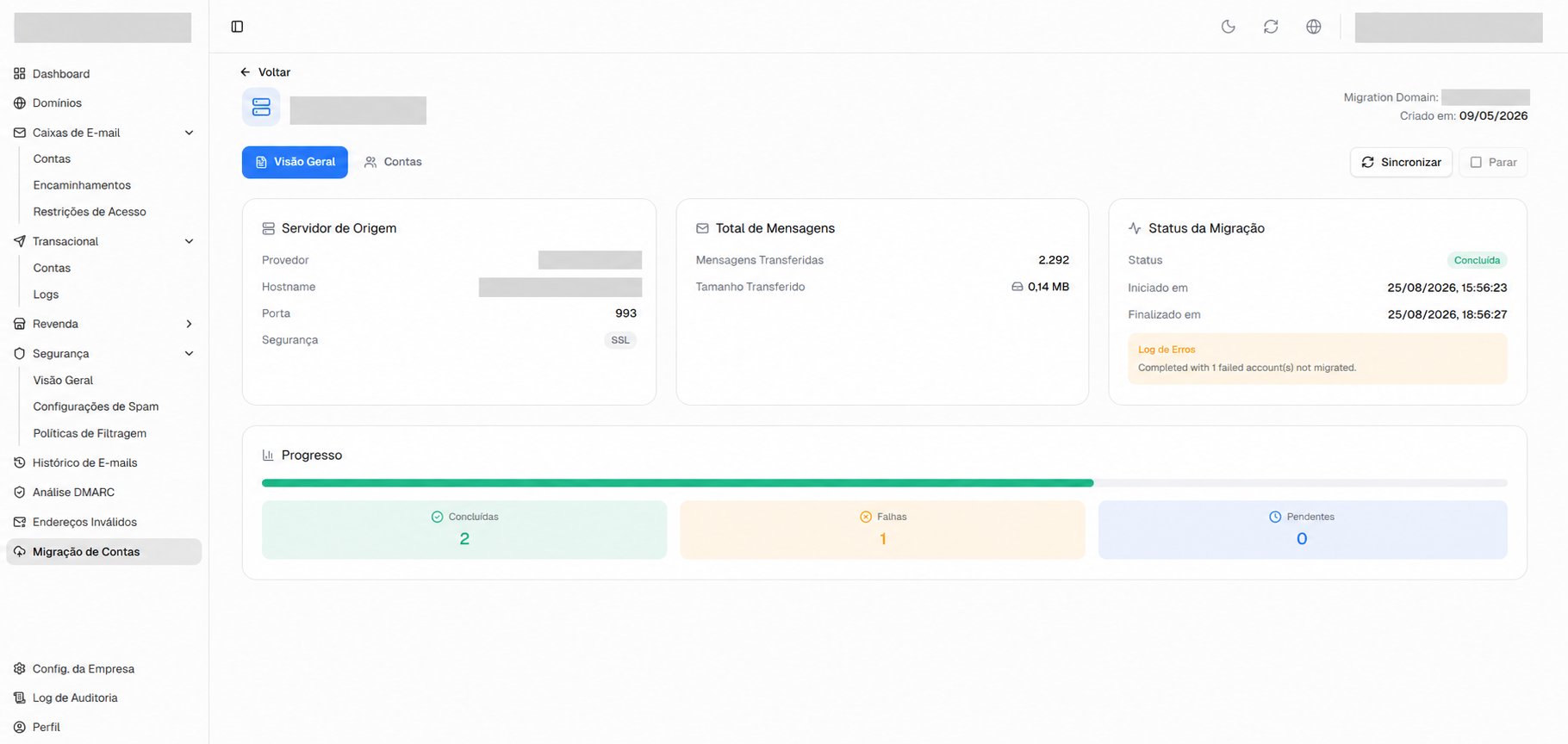Open Restrições de Acesso in sidebar
The height and width of the screenshot is (744, 1568).
point(90,212)
